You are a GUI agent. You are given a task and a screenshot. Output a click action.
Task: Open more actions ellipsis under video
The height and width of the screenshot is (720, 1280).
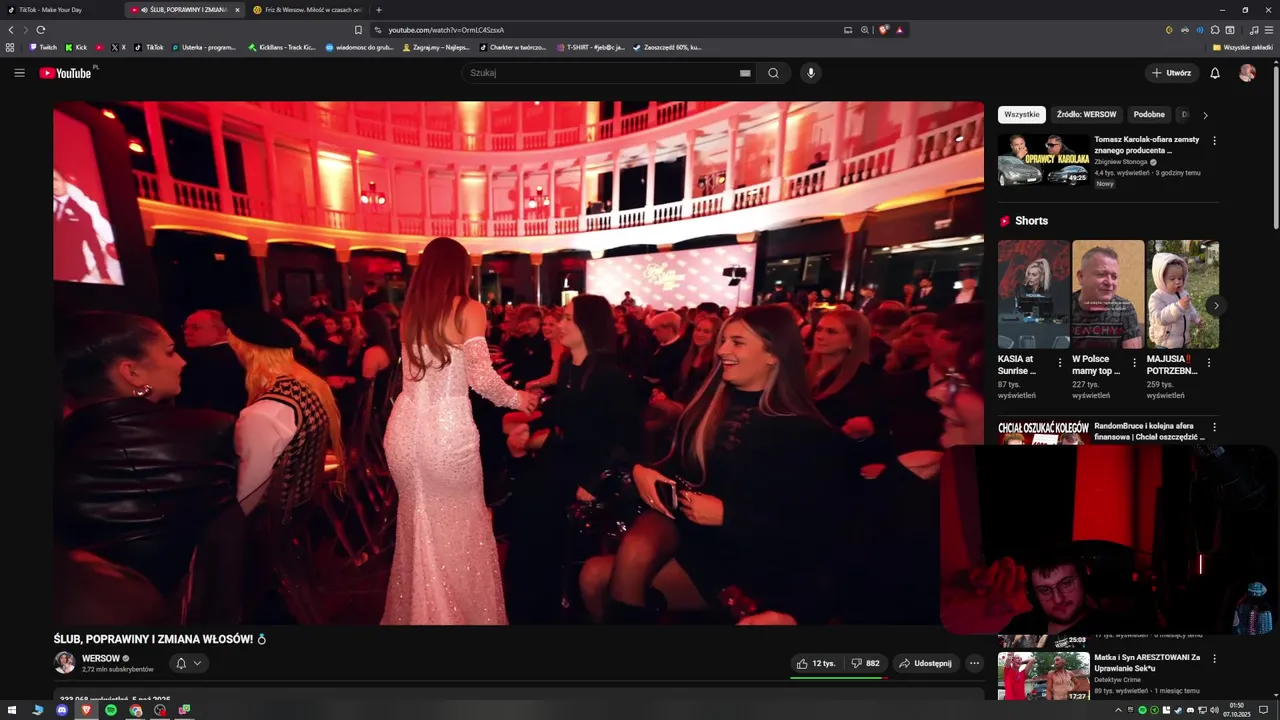[x=974, y=663]
